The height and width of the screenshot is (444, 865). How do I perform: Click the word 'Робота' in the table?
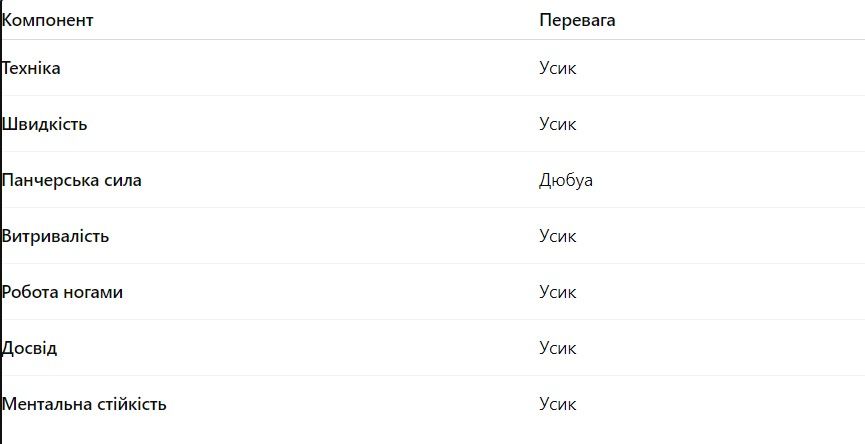(30, 292)
